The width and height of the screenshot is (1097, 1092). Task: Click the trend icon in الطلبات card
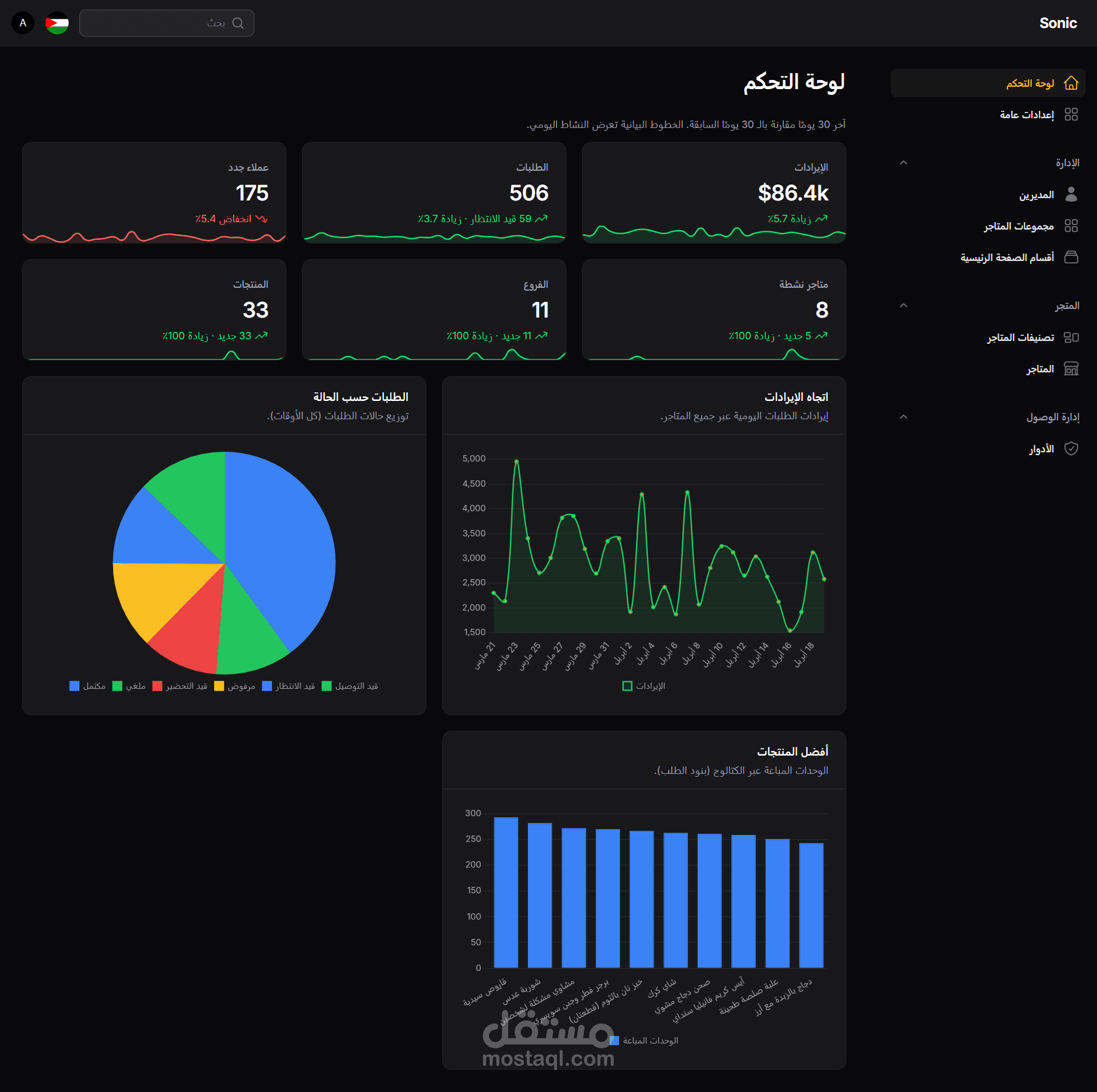(542, 219)
